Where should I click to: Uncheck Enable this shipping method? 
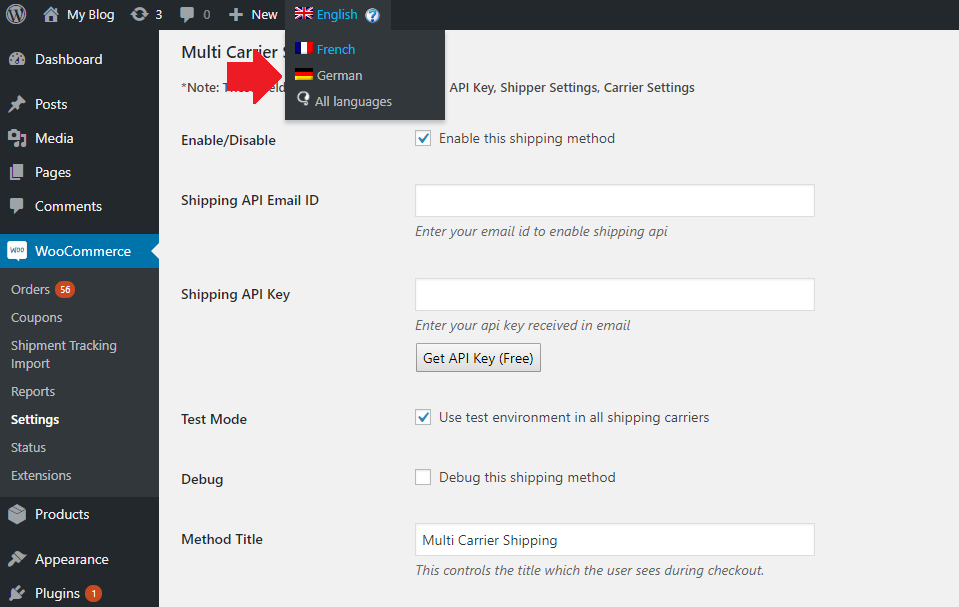pos(423,138)
